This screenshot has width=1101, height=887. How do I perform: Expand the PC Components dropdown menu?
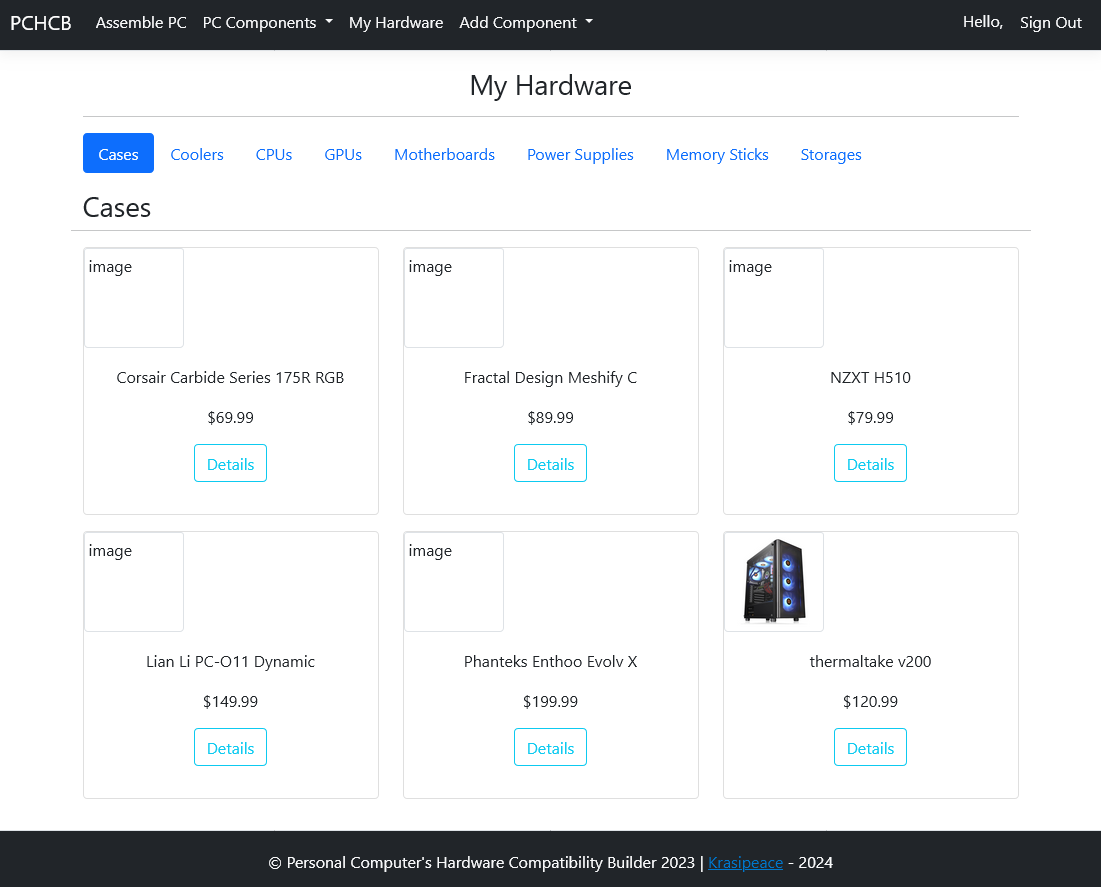(x=268, y=22)
